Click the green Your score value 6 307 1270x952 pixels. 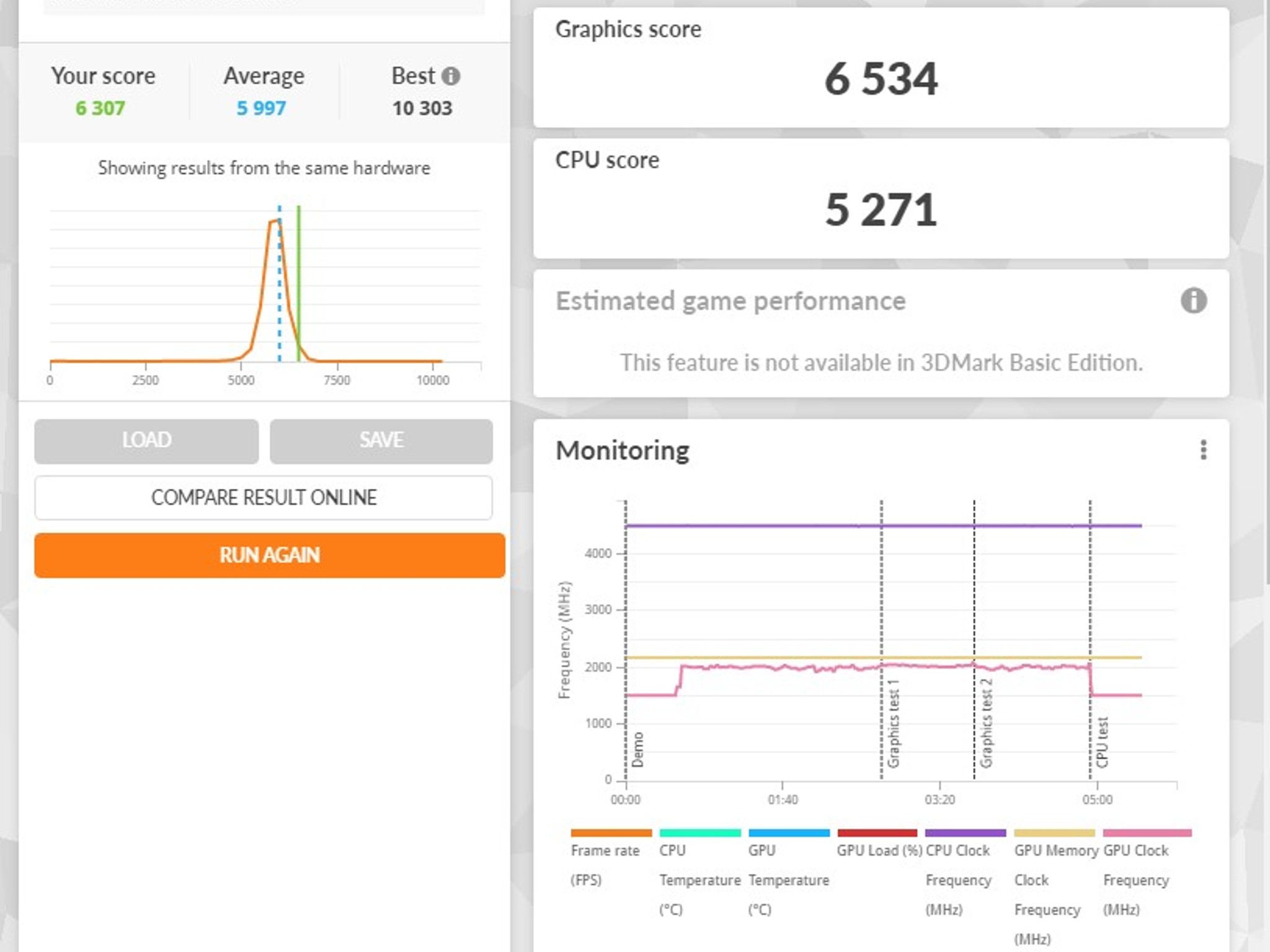[x=100, y=108]
